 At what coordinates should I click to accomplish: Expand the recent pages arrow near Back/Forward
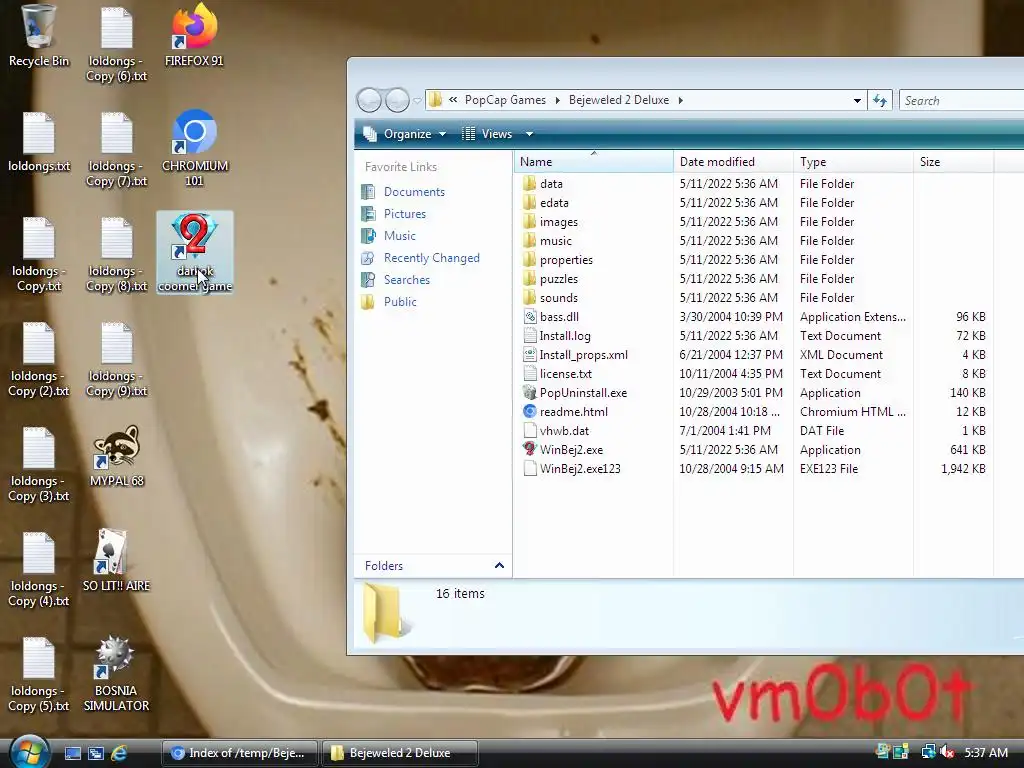[x=417, y=101]
